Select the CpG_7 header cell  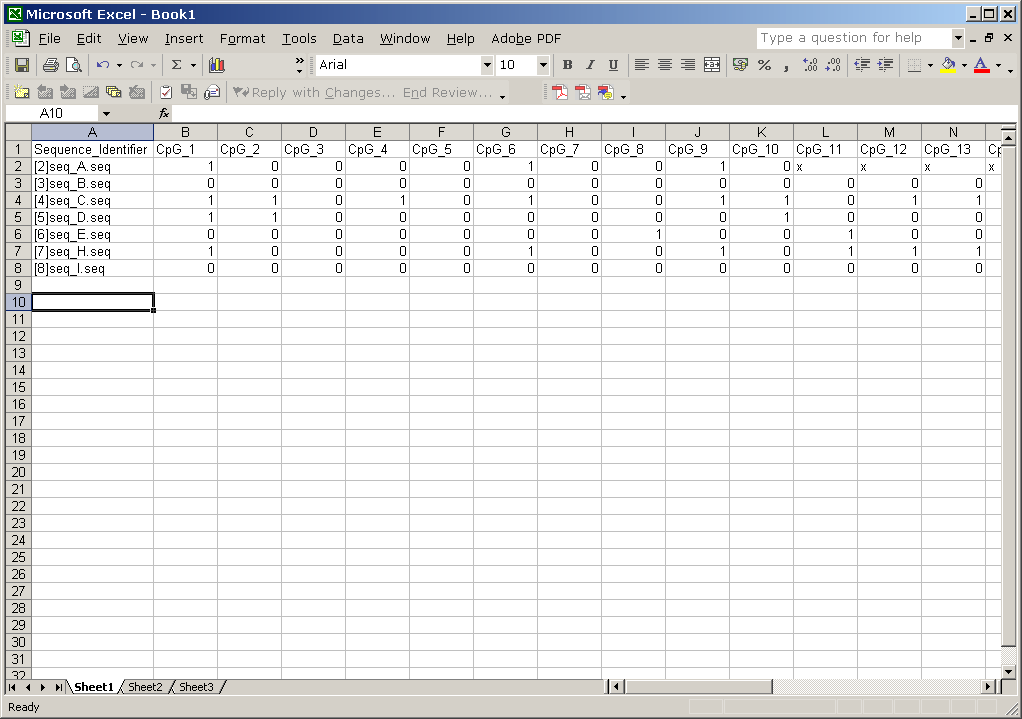pyautogui.click(x=569, y=149)
